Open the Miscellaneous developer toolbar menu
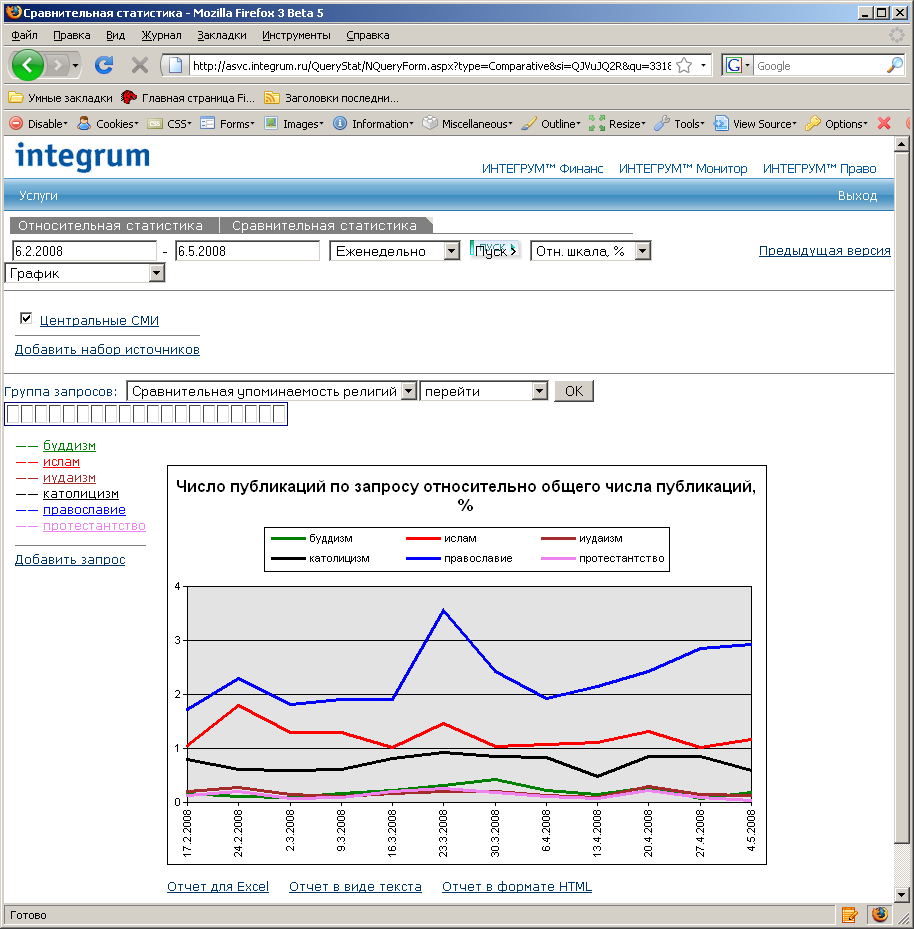The image size is (914, 929). pos(467,123)
